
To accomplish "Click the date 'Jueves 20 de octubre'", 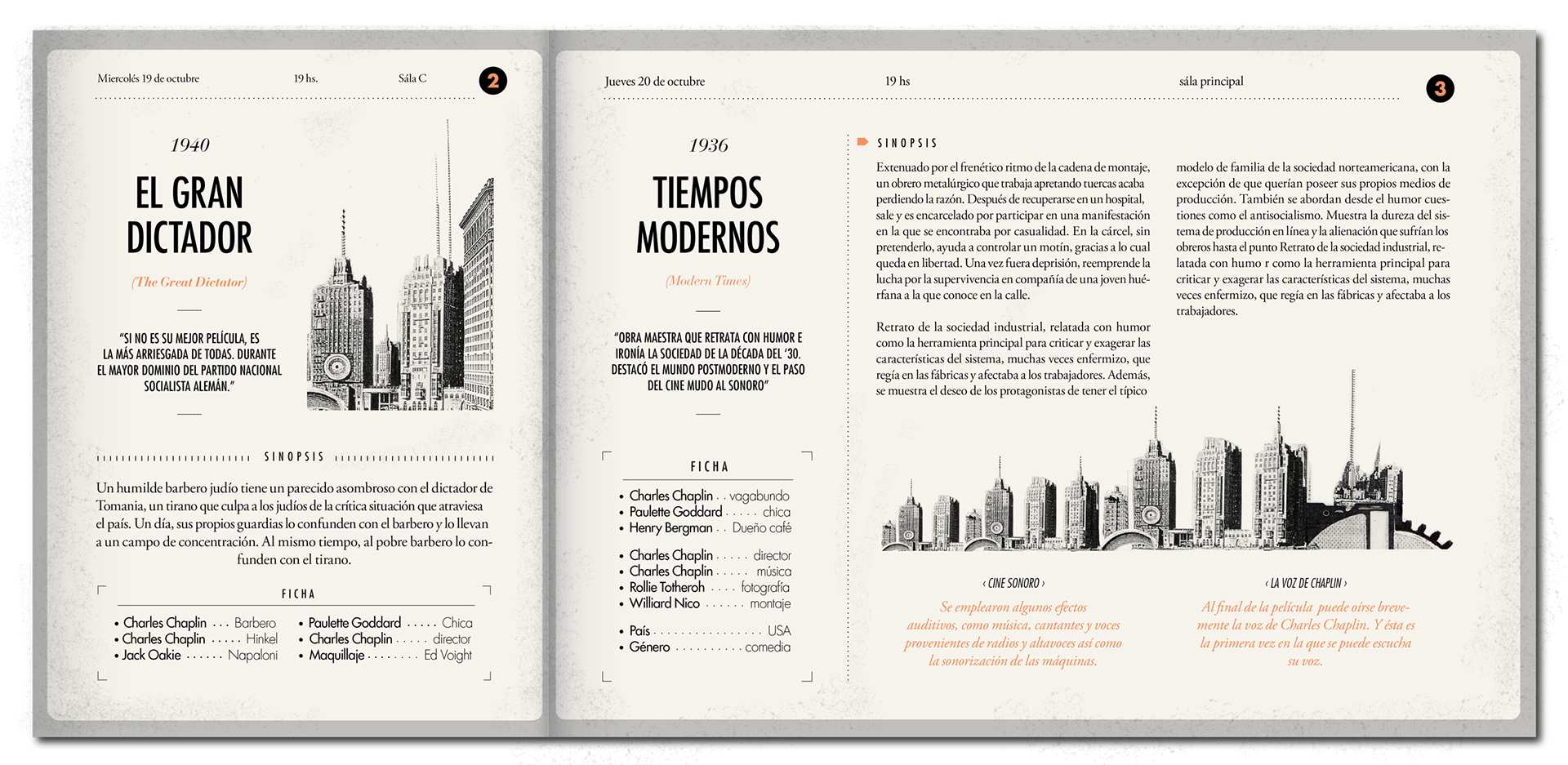I will point(654,82).
